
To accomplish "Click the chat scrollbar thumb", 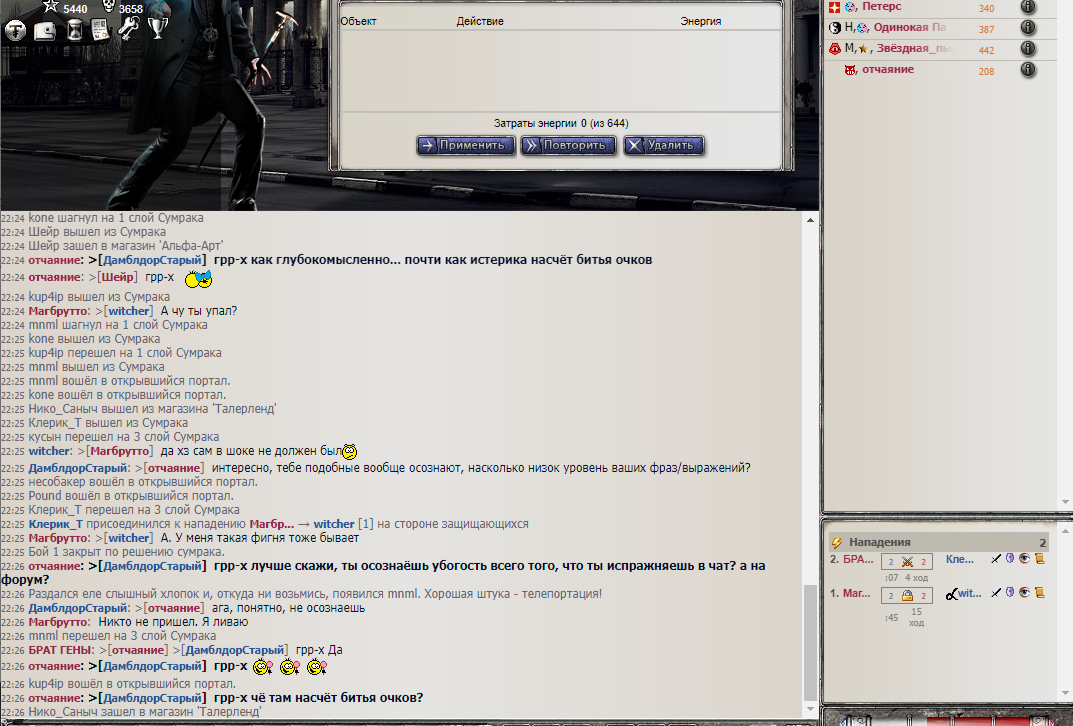I will tap(810, 643).
